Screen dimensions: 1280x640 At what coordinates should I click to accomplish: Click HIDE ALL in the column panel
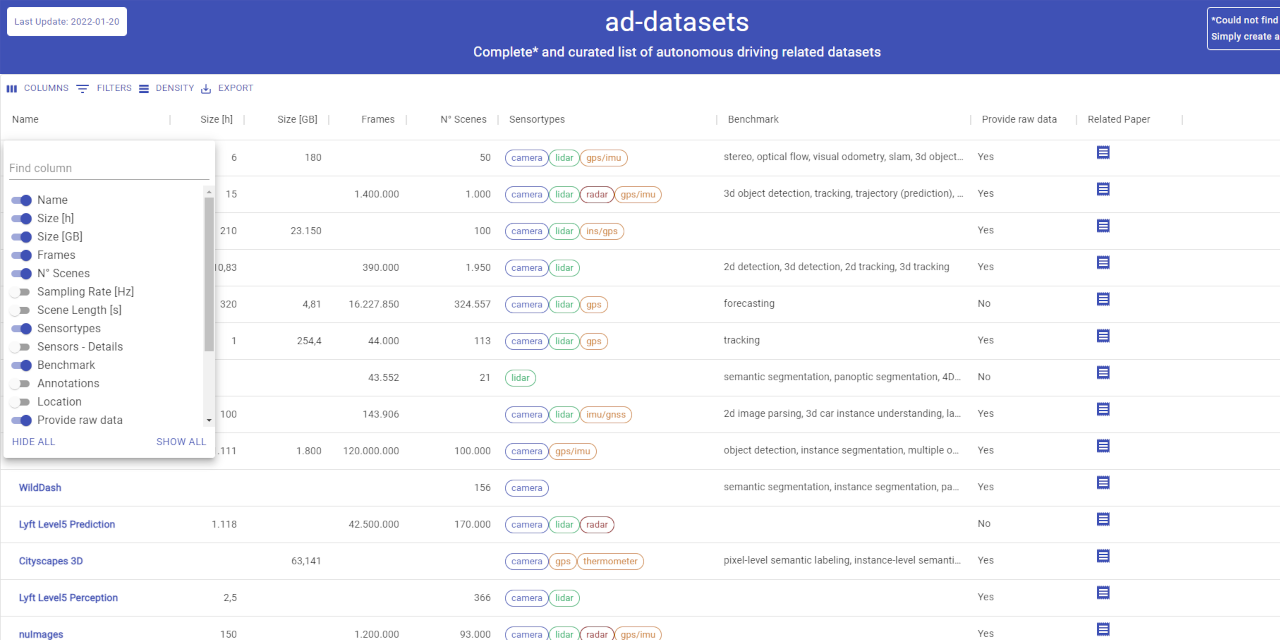coord(33,441)
